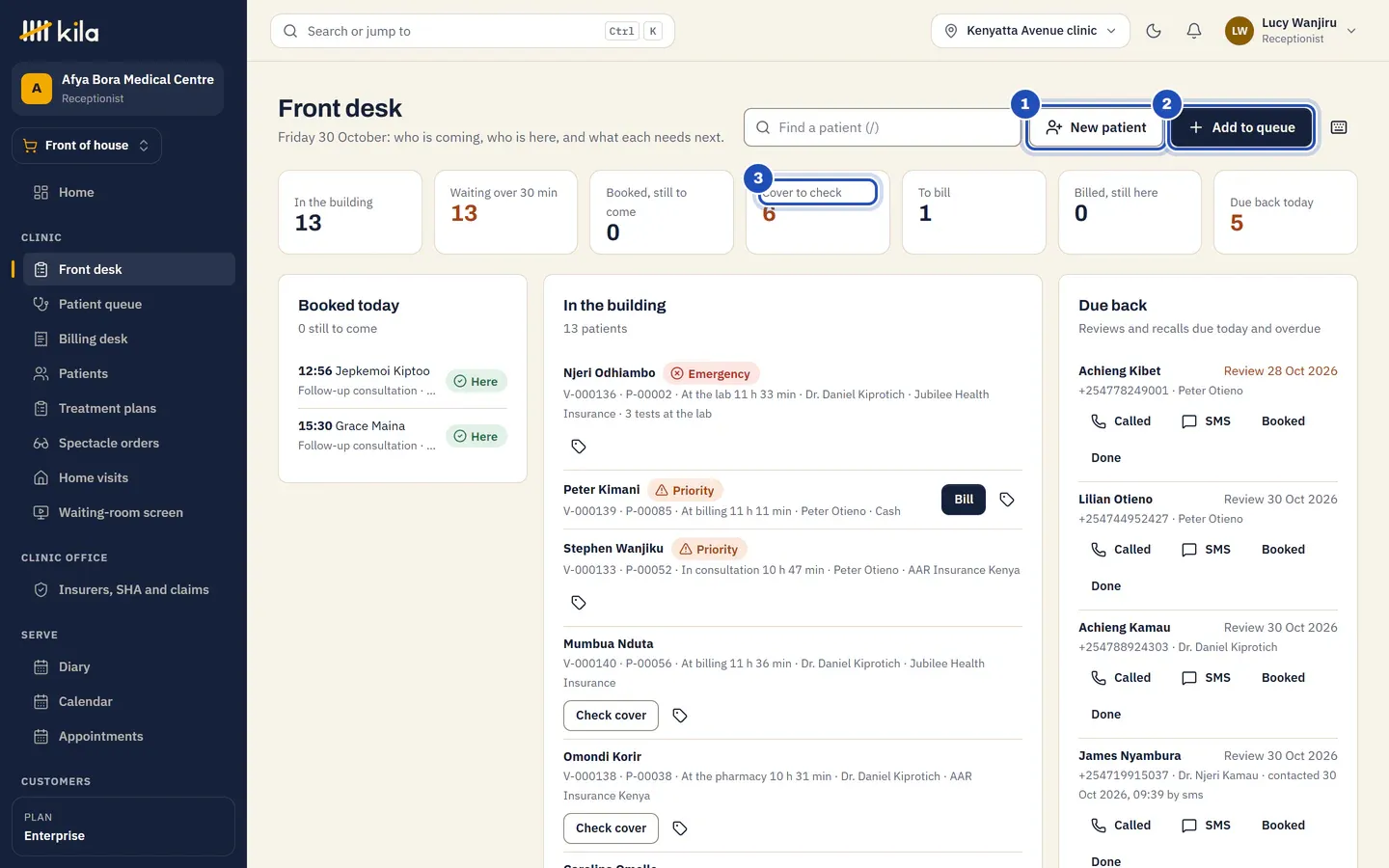Screen dimensions: 1389x868
Task: Open Appointments in the sidebar
Action: click(129, 737)
